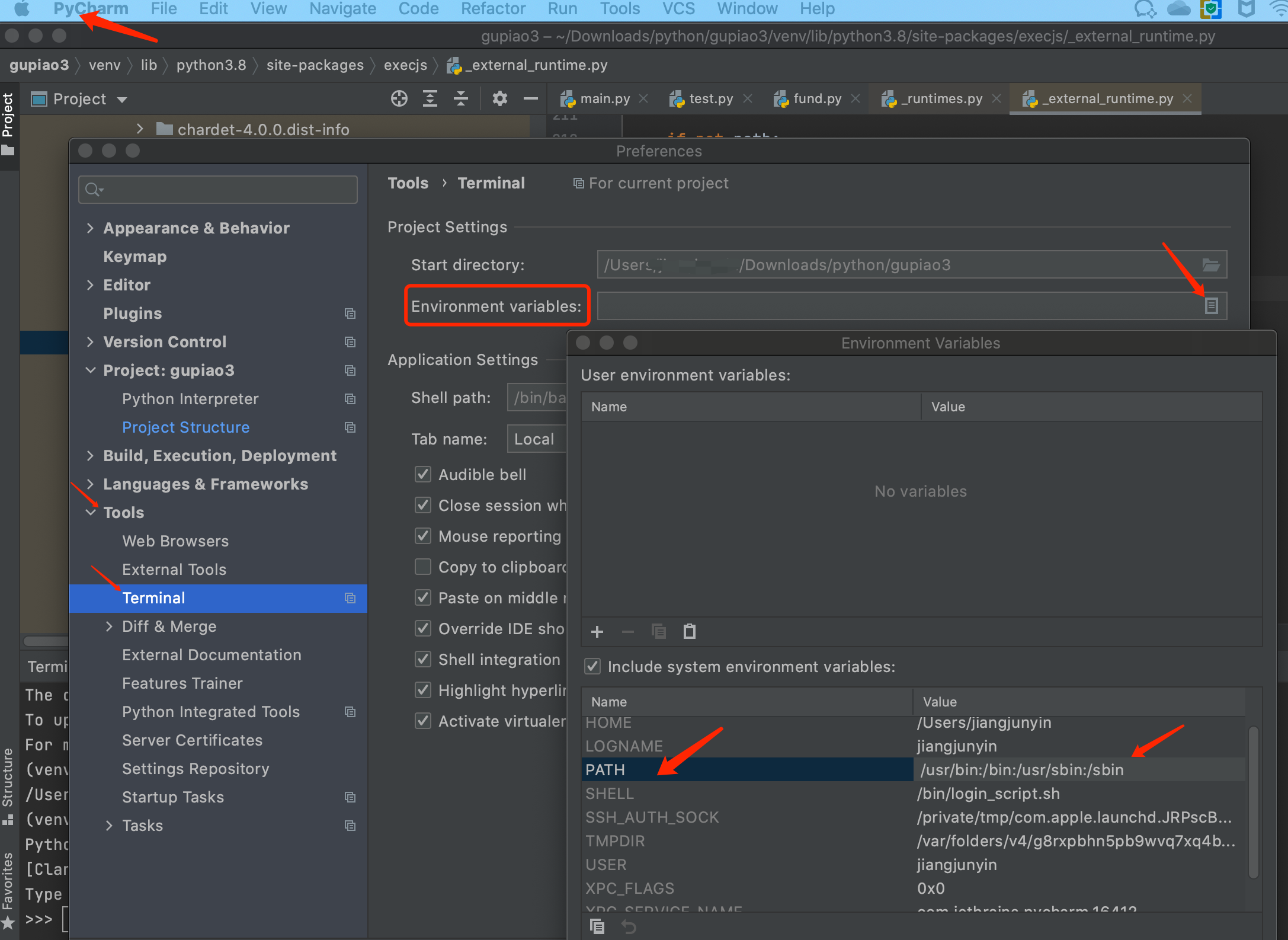Expand Appearance & Behavior settings
Viewport: 1288px width, 940px height.
90,228
